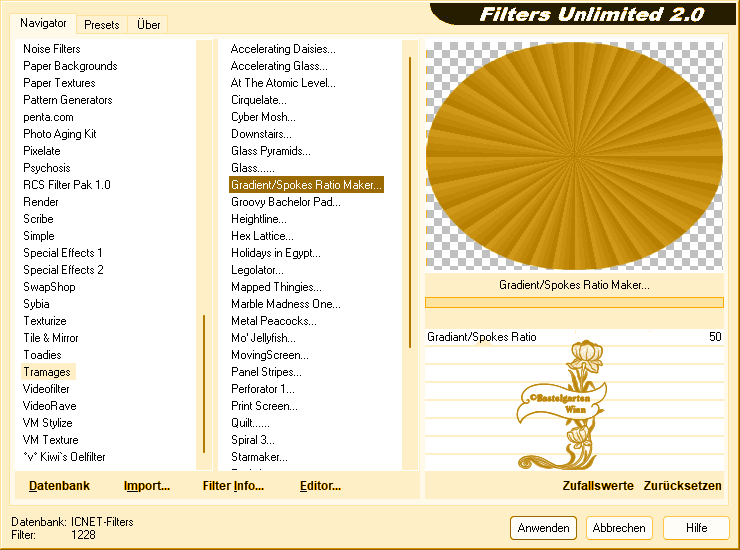Select the VM Texture category

tap(50, 440)
